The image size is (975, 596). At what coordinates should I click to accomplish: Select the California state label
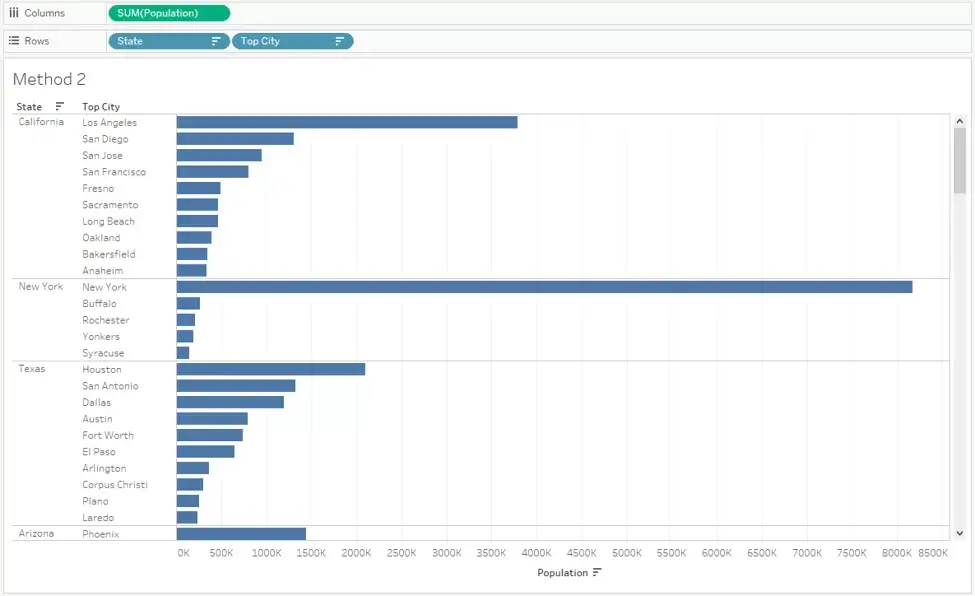(41, 122)
